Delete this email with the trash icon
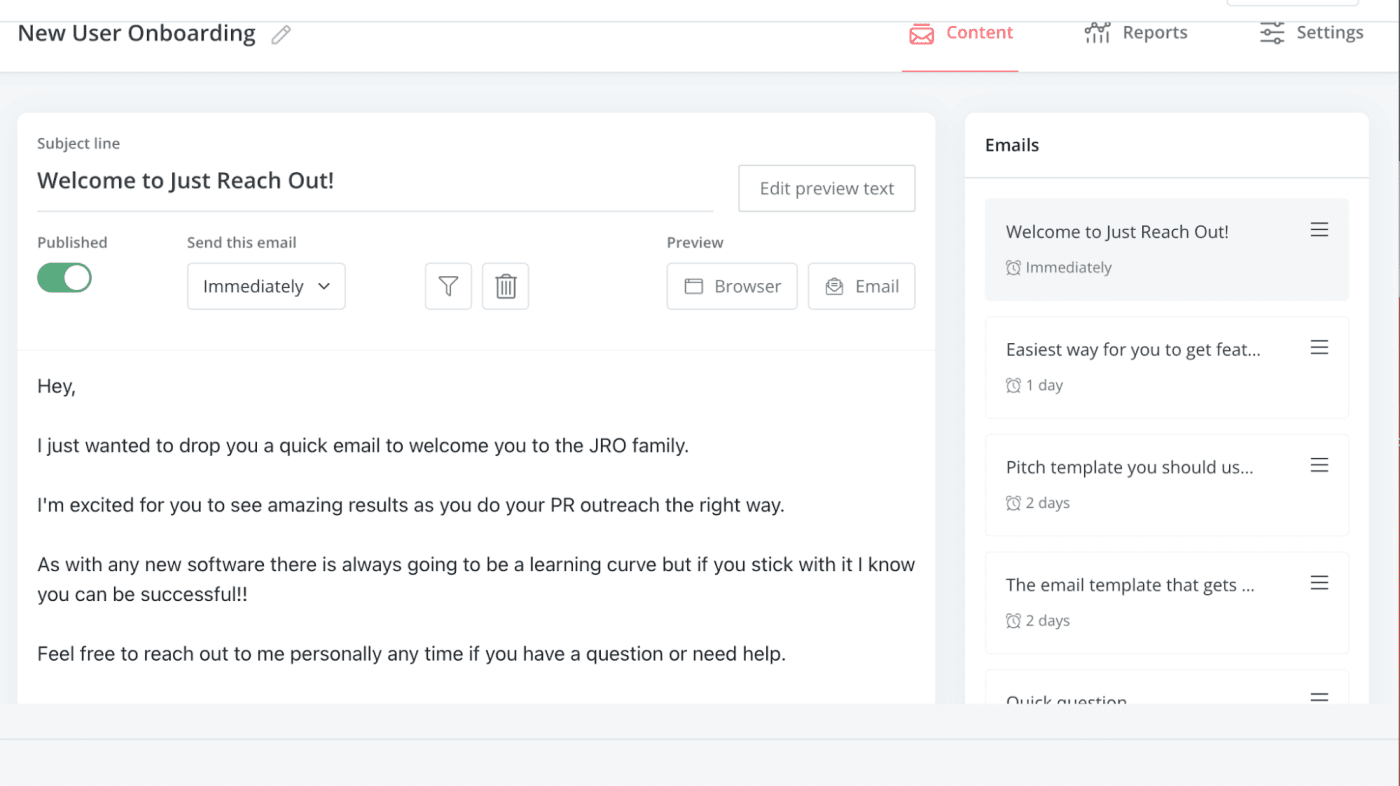Viewport: 1400px width, 786px height. (505, 286)
